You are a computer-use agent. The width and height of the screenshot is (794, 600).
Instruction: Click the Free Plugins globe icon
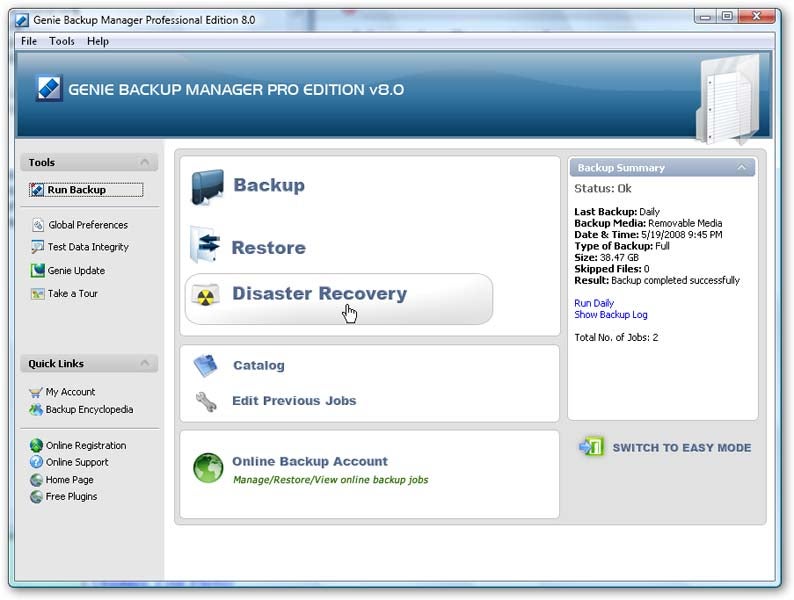(36, 497)
